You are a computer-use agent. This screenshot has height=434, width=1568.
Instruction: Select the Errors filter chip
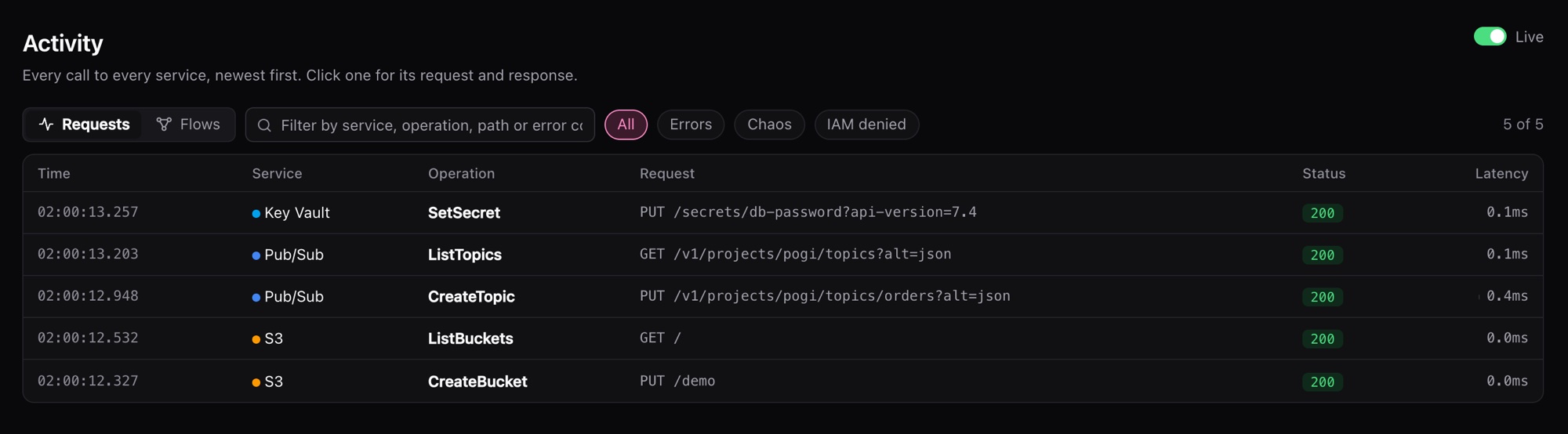pos(691,125)
